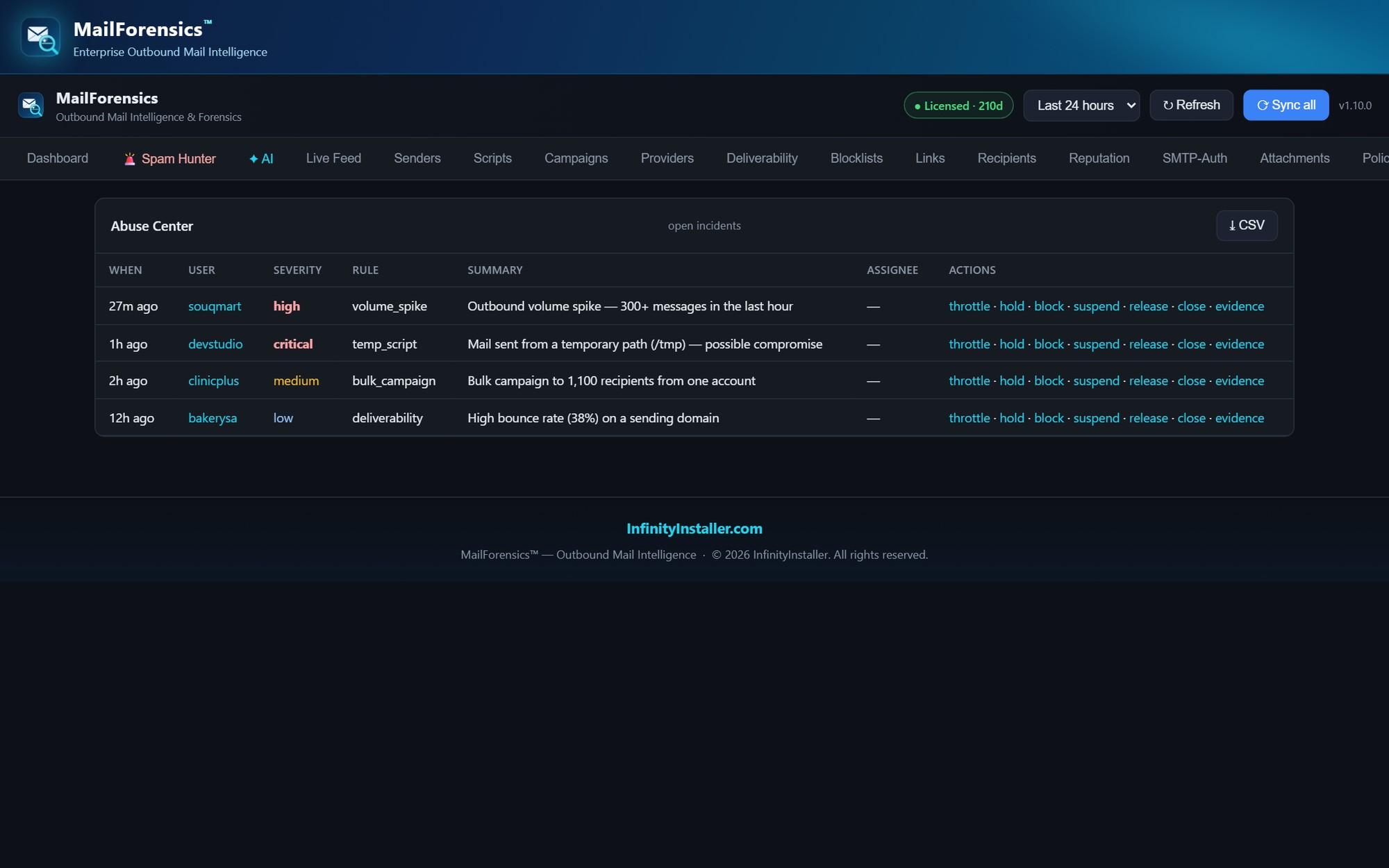
Task: Release the clinicplus incident
Action: point(1148,381)
